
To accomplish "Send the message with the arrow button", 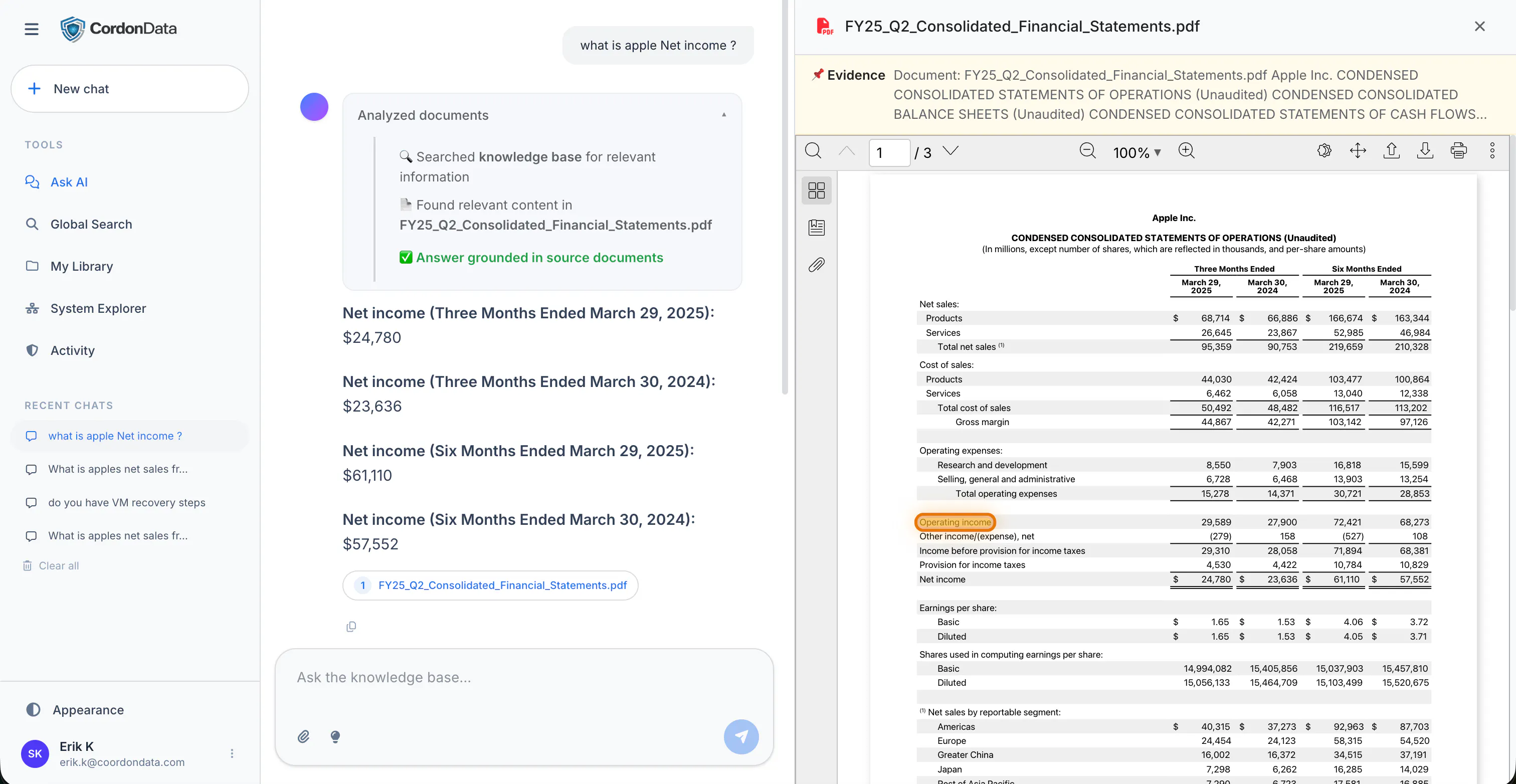I will coord(741,736).
